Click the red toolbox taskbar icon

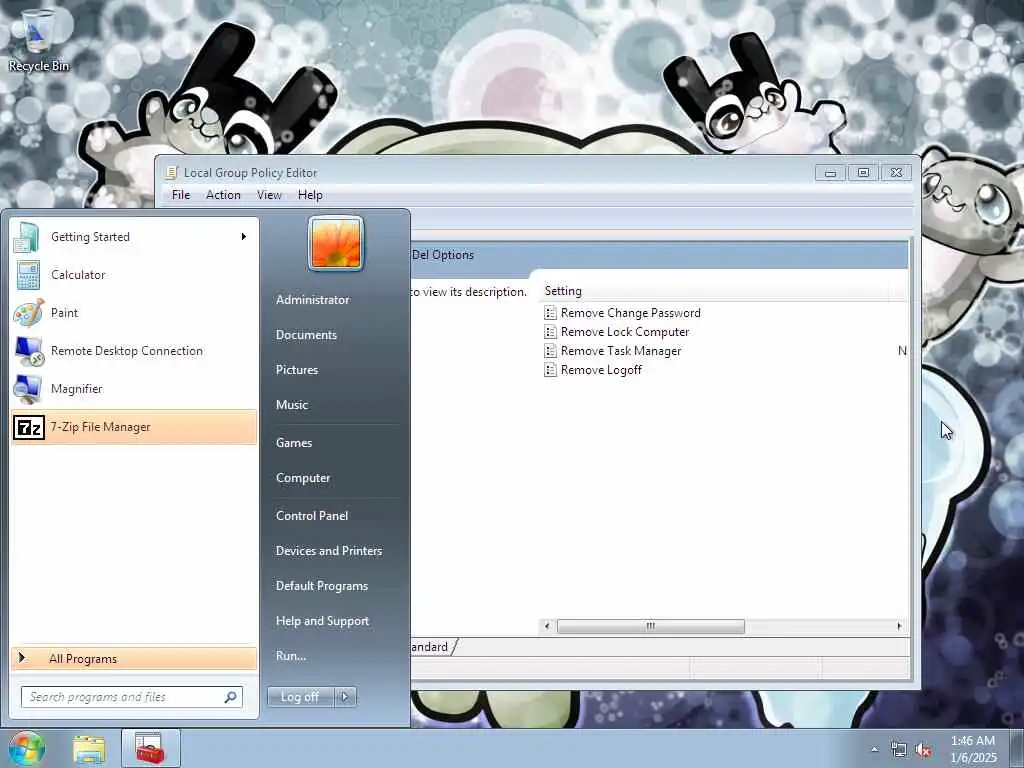150,749
